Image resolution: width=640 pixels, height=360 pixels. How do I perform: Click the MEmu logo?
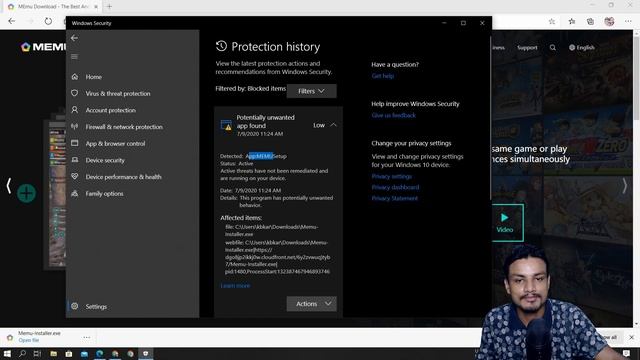43,47
